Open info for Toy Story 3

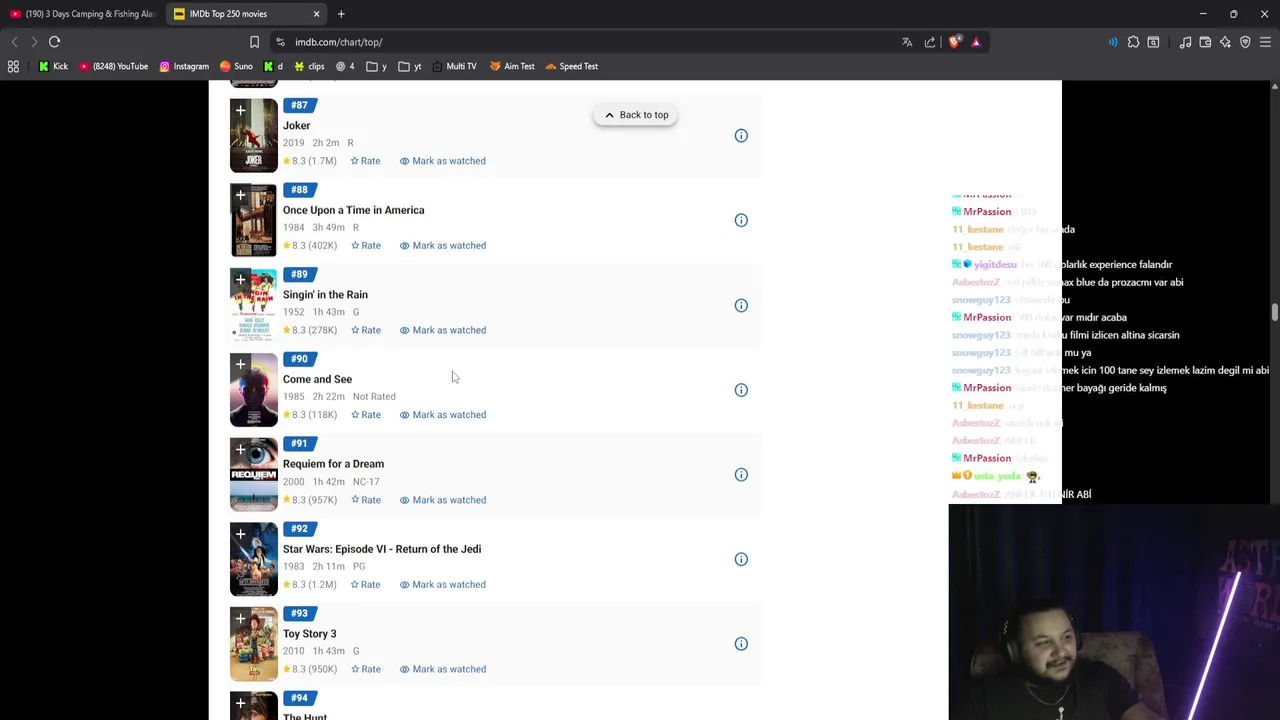[x=741, y=644]
